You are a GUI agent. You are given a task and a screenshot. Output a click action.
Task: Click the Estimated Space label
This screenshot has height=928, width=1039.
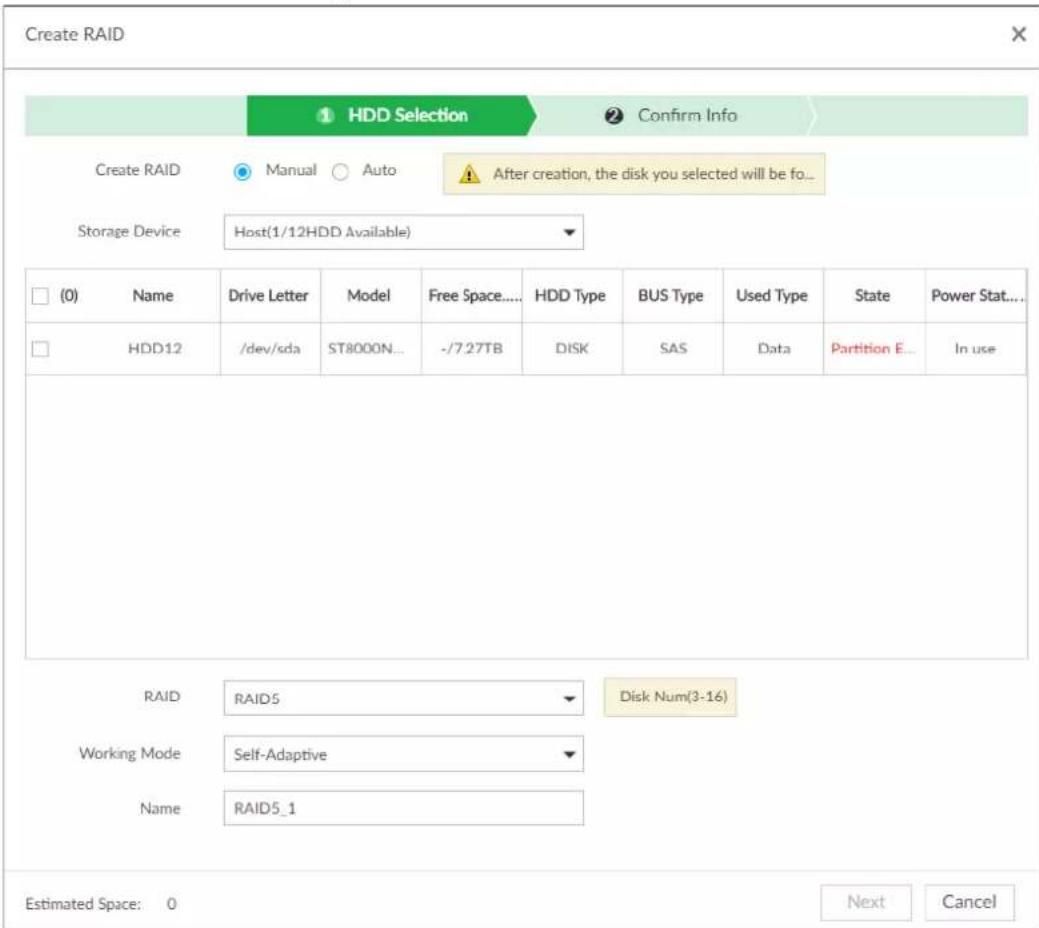pyautogui.click(x=83, y=904)
